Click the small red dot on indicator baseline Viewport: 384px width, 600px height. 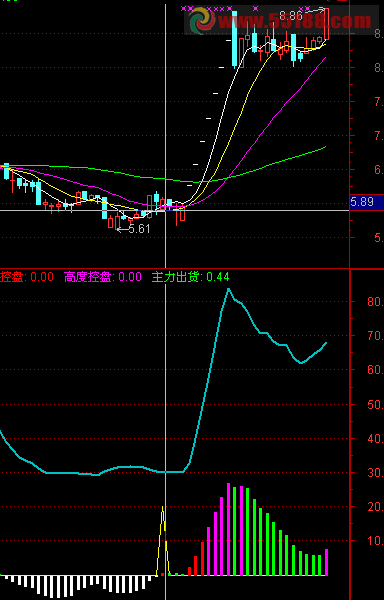click(162, 574)
